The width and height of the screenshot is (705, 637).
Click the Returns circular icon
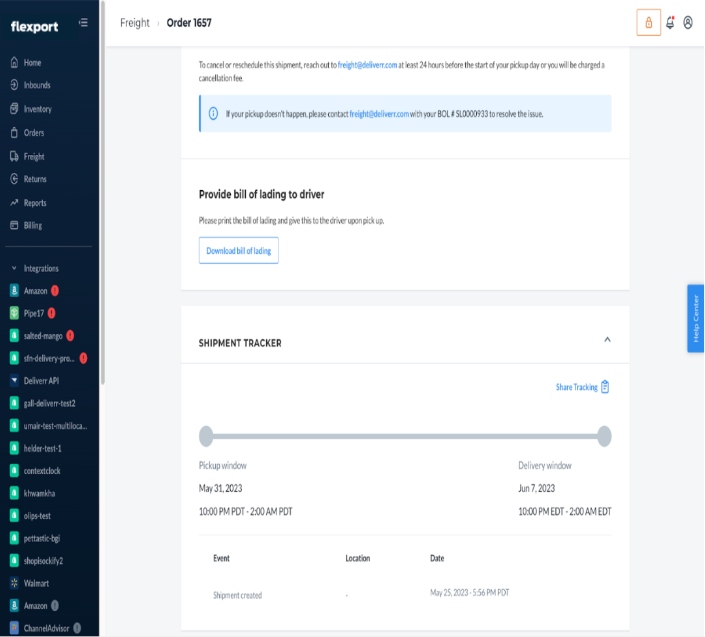pos(14,178)
